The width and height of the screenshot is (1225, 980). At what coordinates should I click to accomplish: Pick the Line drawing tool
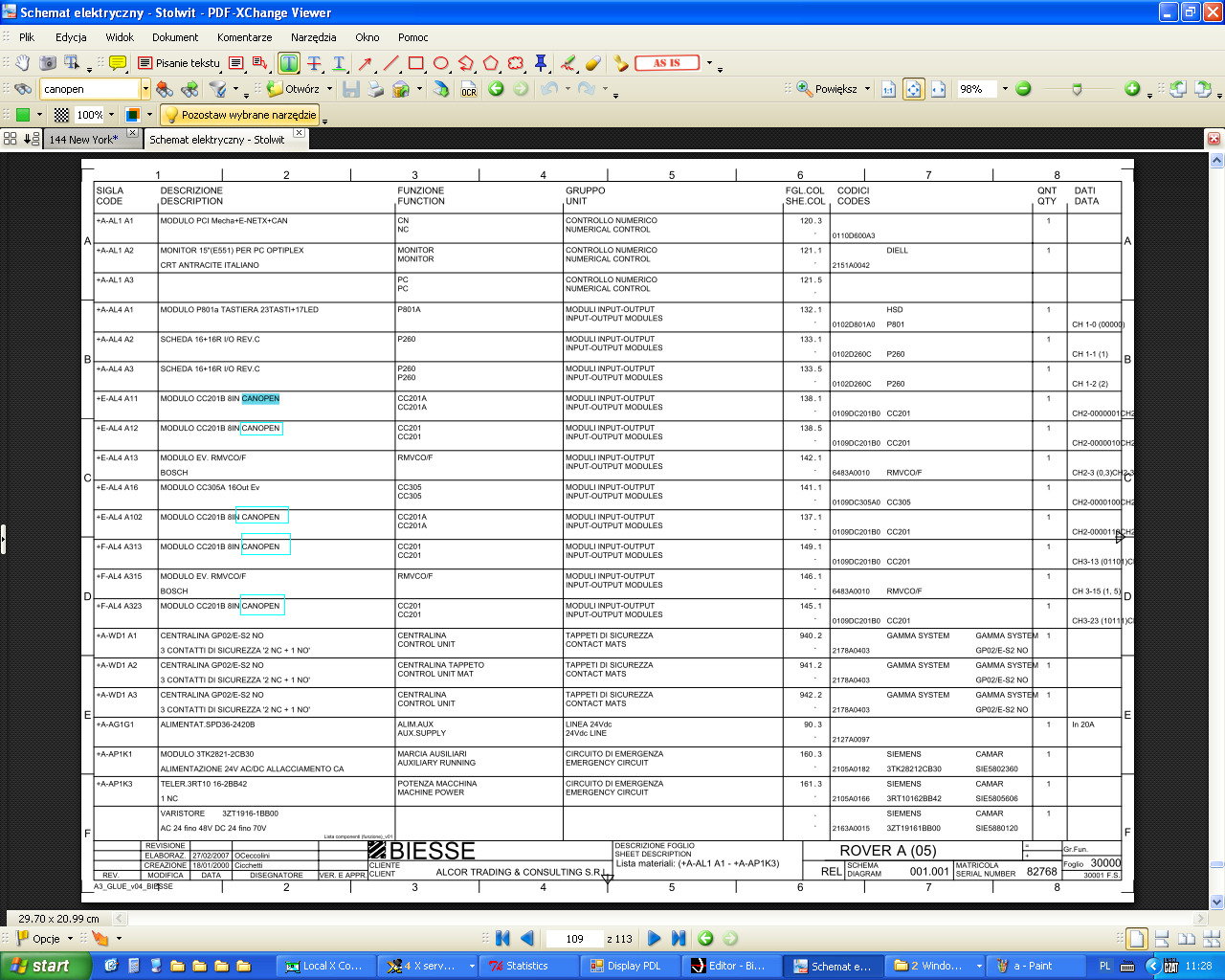point(390,63)
